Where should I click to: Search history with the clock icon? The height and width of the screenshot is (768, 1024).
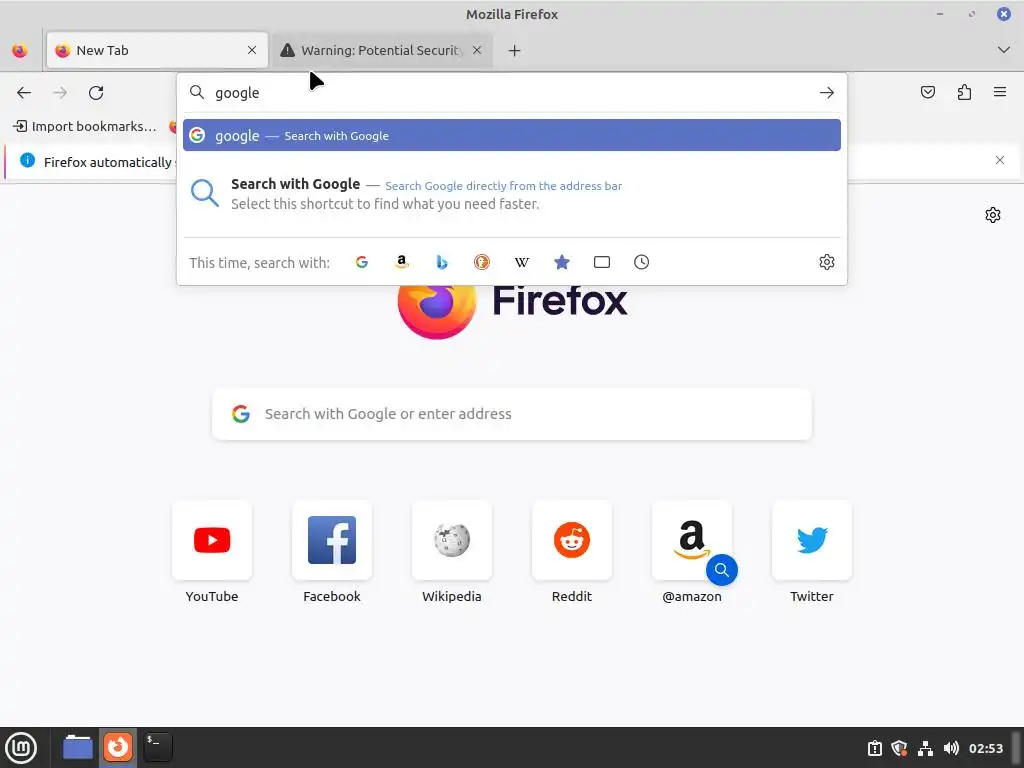tap(641, 262)
